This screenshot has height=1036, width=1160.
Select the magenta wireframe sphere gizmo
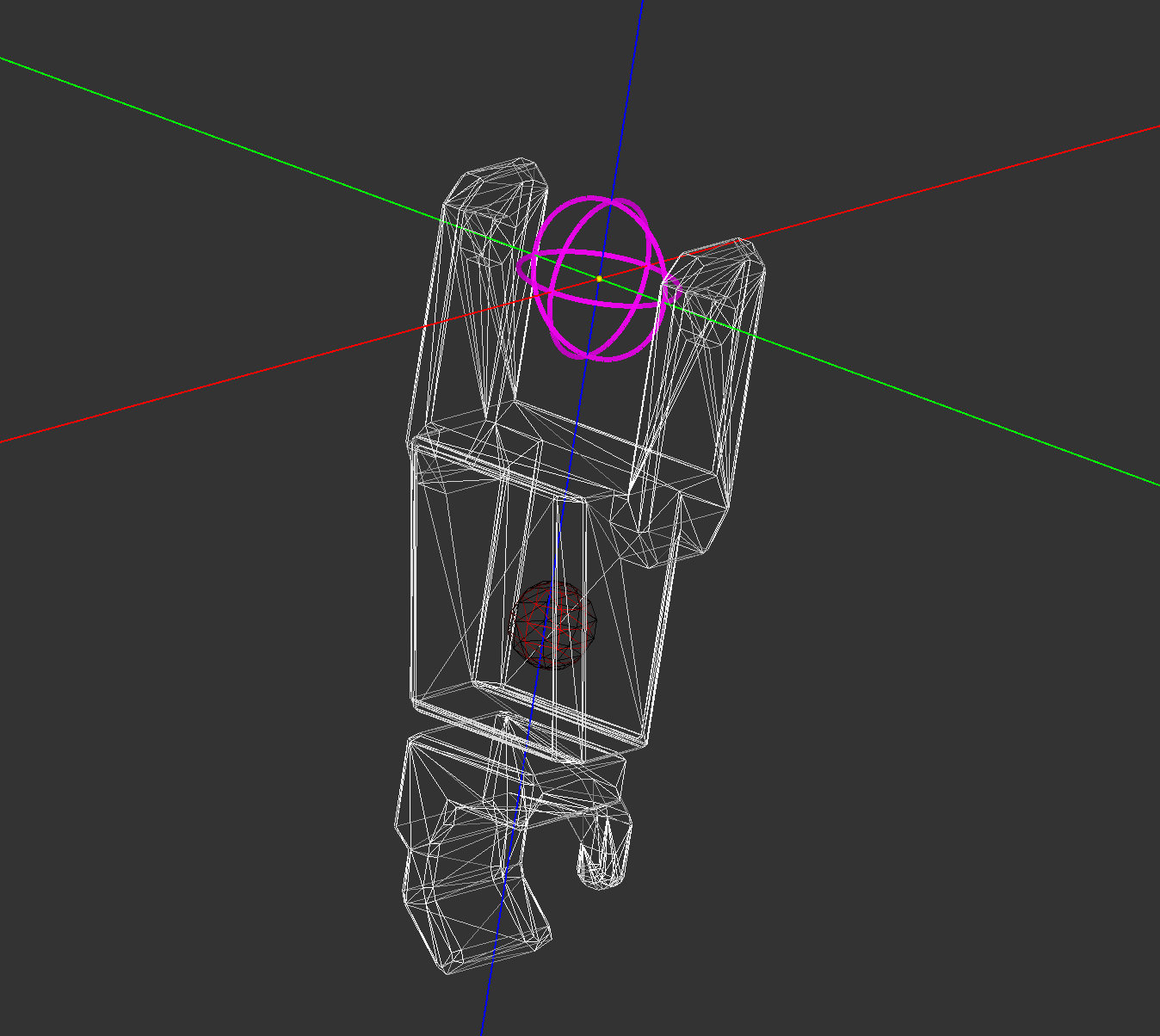pyautogui.click(x=599, y=279)
